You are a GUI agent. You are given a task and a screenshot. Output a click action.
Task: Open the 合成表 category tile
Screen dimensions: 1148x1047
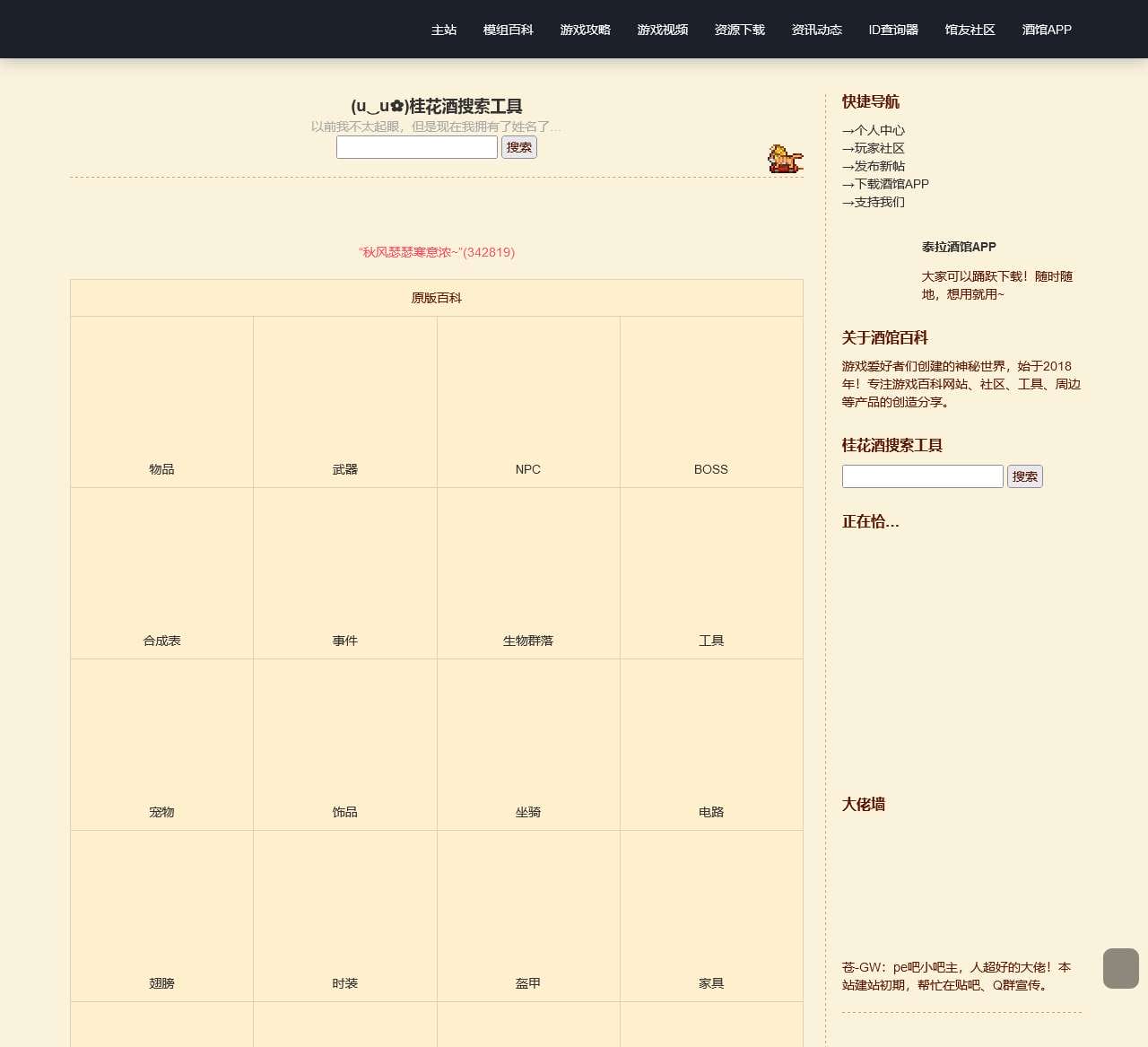(161, 572)
